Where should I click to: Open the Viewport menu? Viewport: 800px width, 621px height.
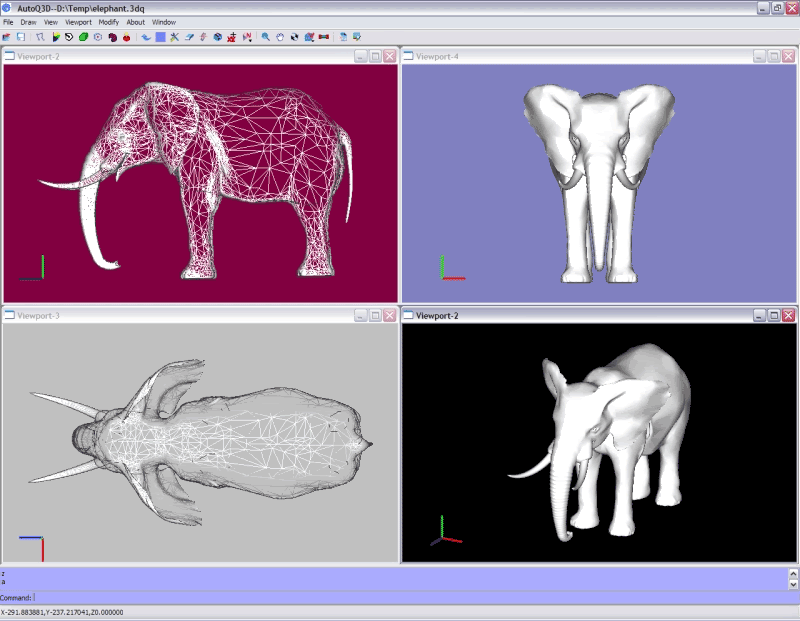coord(77,21)
